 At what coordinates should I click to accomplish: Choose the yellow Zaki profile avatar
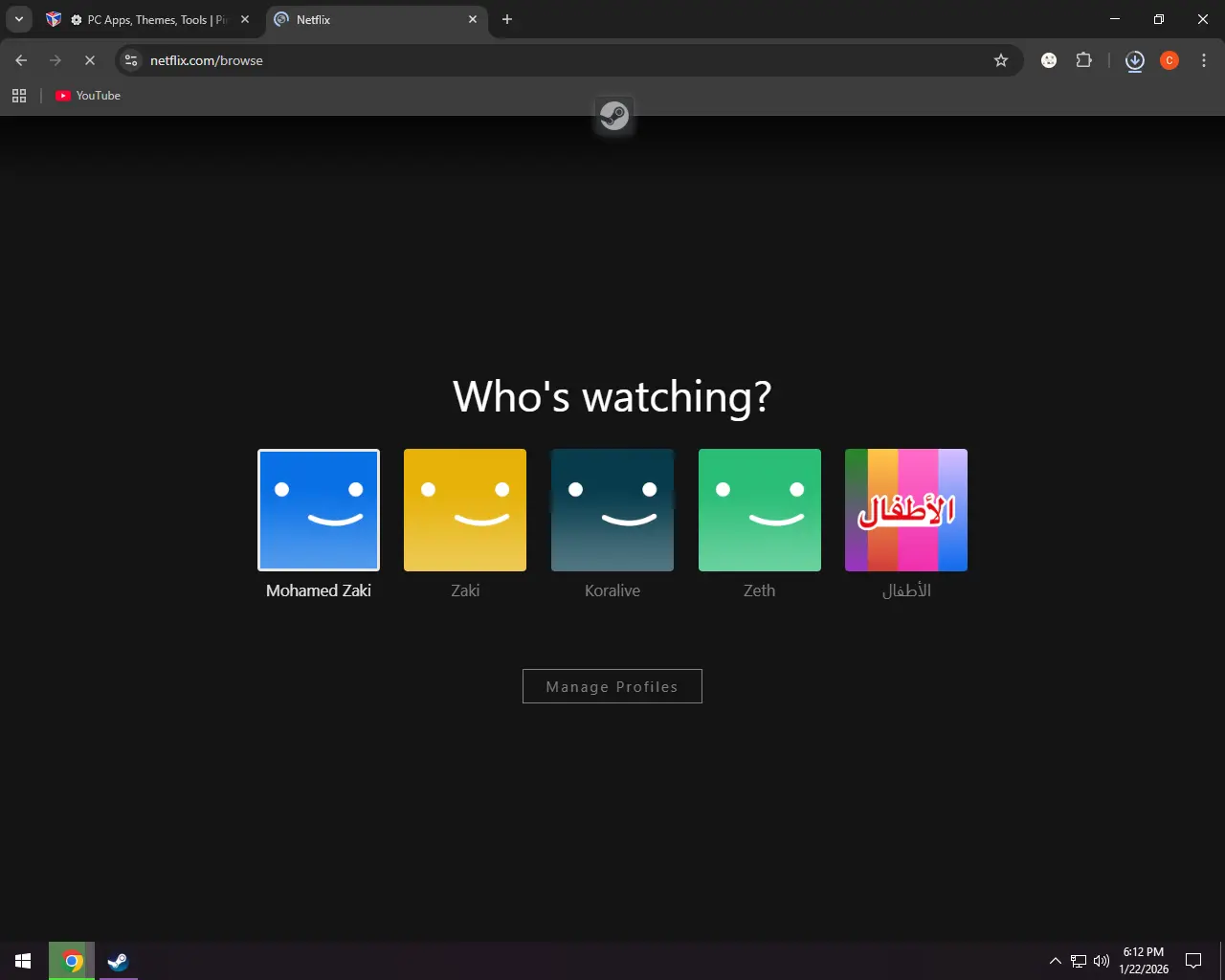coord(465,510)
